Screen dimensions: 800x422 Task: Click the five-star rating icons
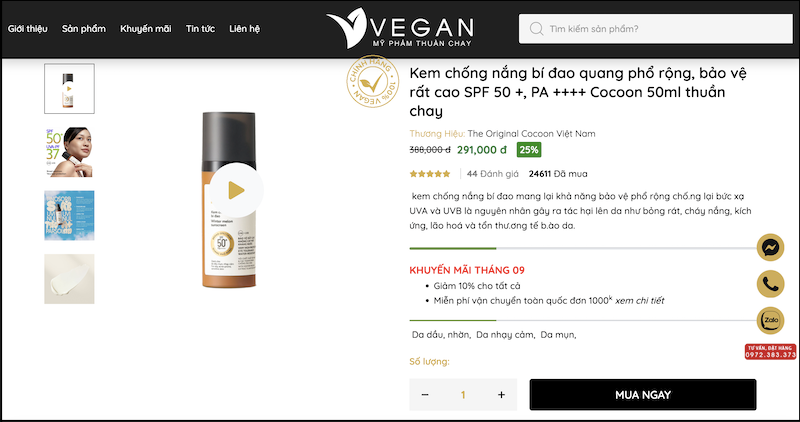[x=430, y=174]
